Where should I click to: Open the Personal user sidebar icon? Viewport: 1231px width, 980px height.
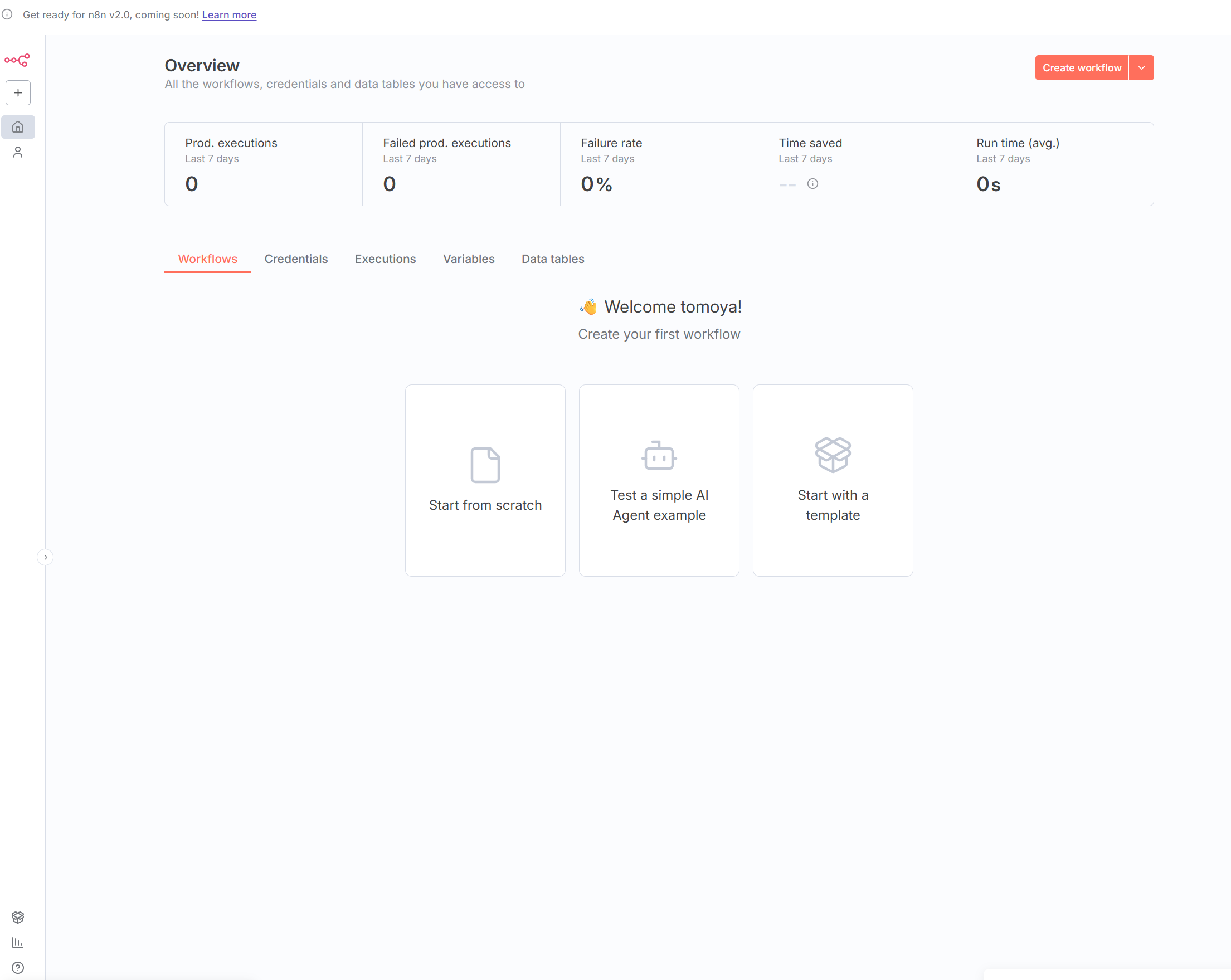point(18,153)
